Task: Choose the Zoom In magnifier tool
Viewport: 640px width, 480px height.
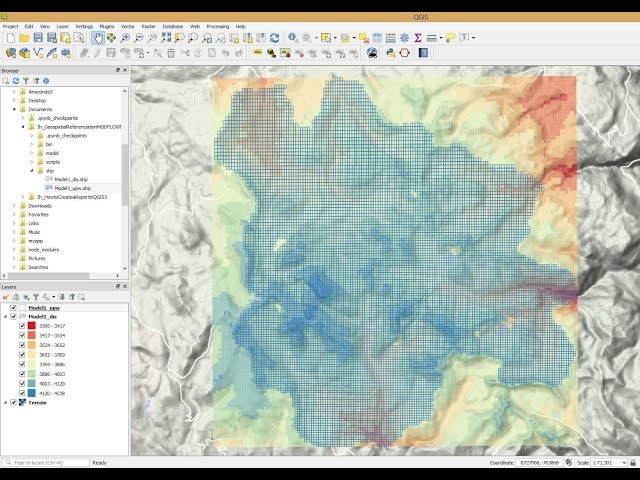Action: click(125, 38)
